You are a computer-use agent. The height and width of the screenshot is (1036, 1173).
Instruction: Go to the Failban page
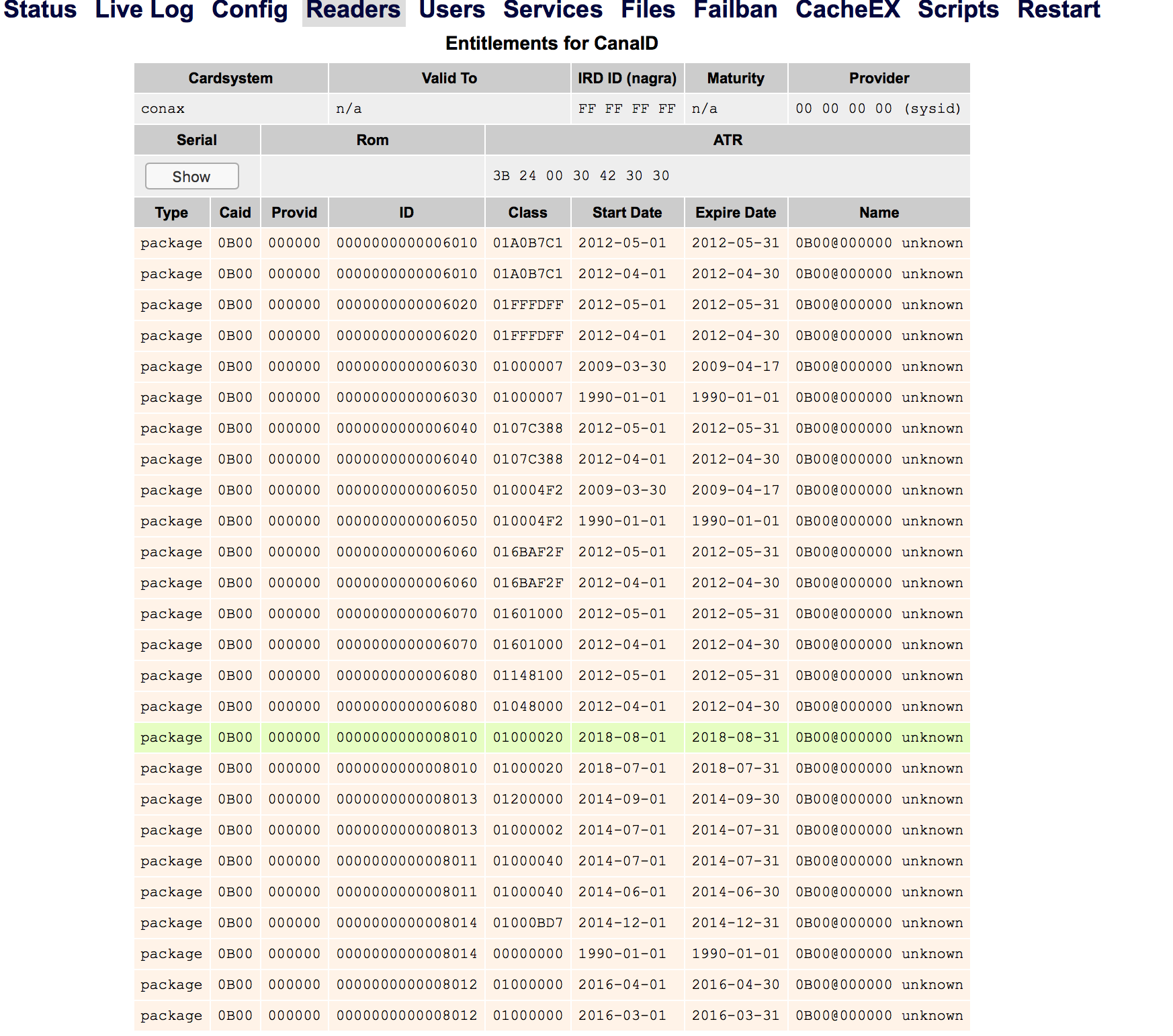coord(736,10)
